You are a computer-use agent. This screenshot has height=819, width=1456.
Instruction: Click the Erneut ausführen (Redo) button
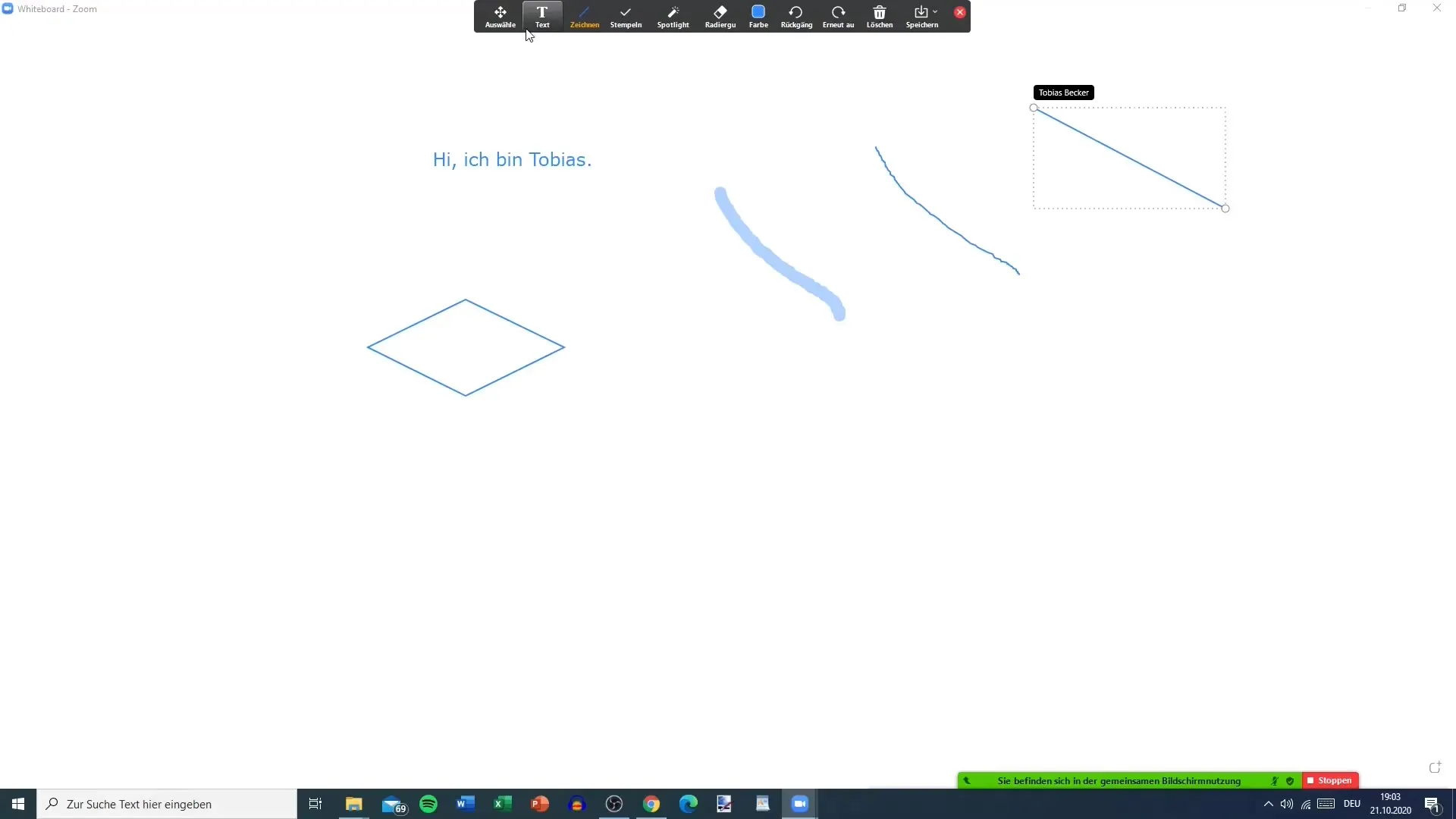click(x=838, y=16)
